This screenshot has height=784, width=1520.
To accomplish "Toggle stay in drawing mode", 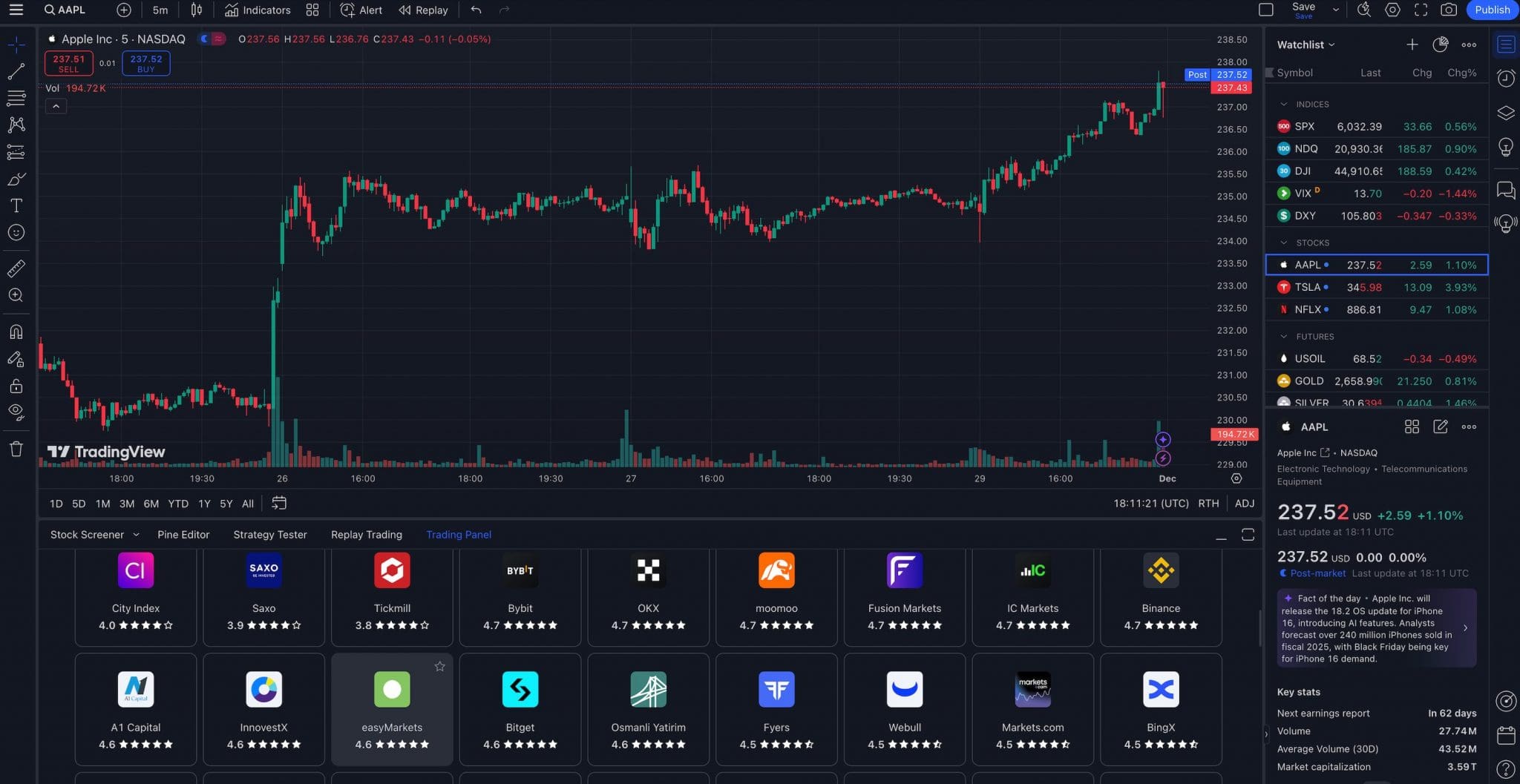I will point(16,360).
